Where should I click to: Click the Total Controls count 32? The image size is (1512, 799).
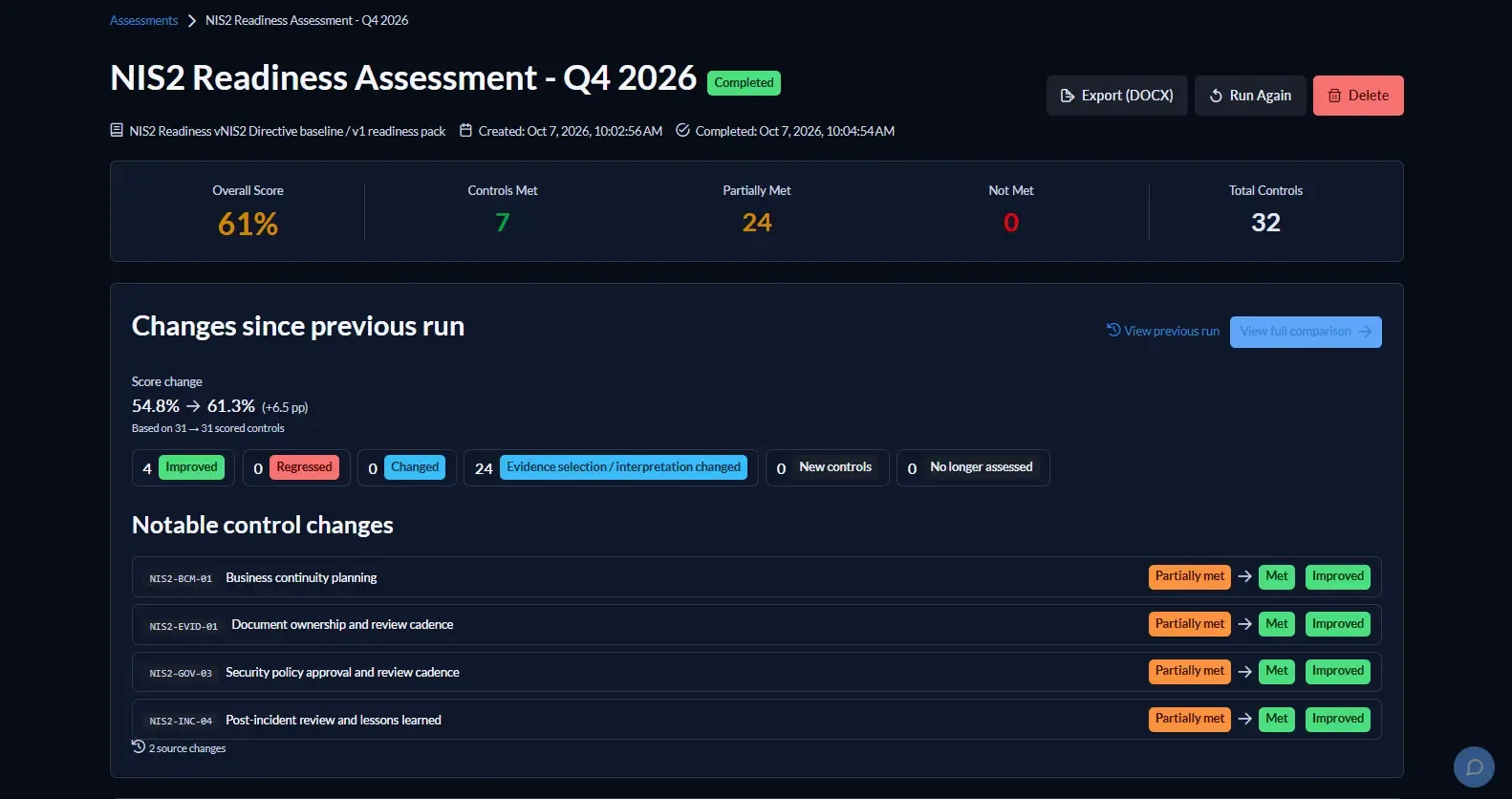pyautogui.click(x=1265, y=223)
